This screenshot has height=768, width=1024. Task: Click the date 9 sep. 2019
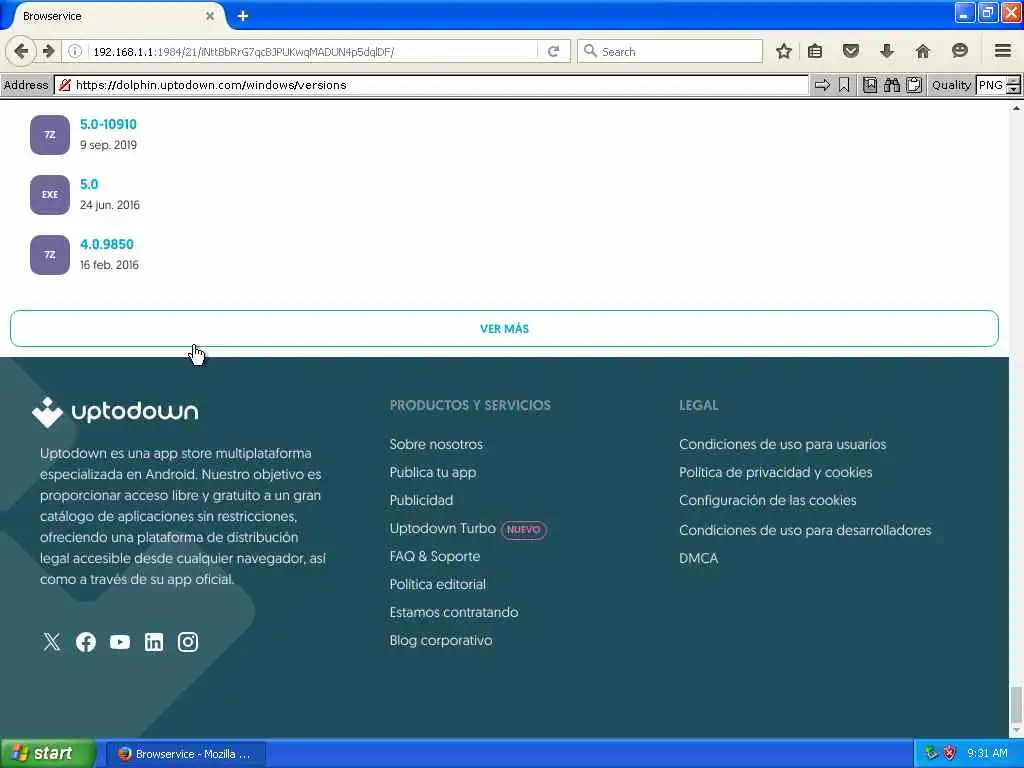(x=108, y=145)
